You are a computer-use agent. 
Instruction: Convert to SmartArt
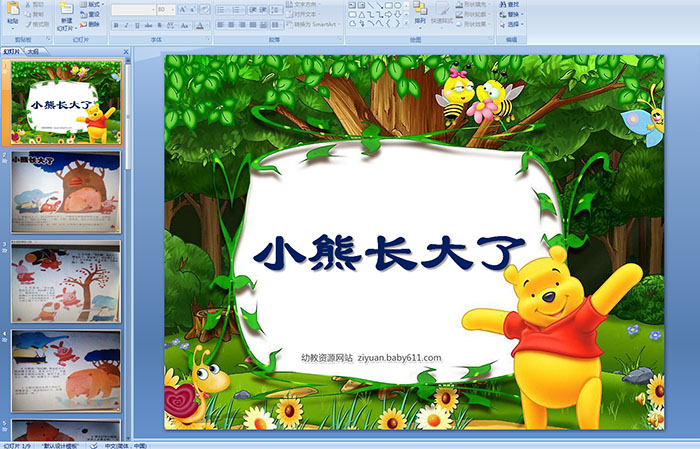coord(312,24)
